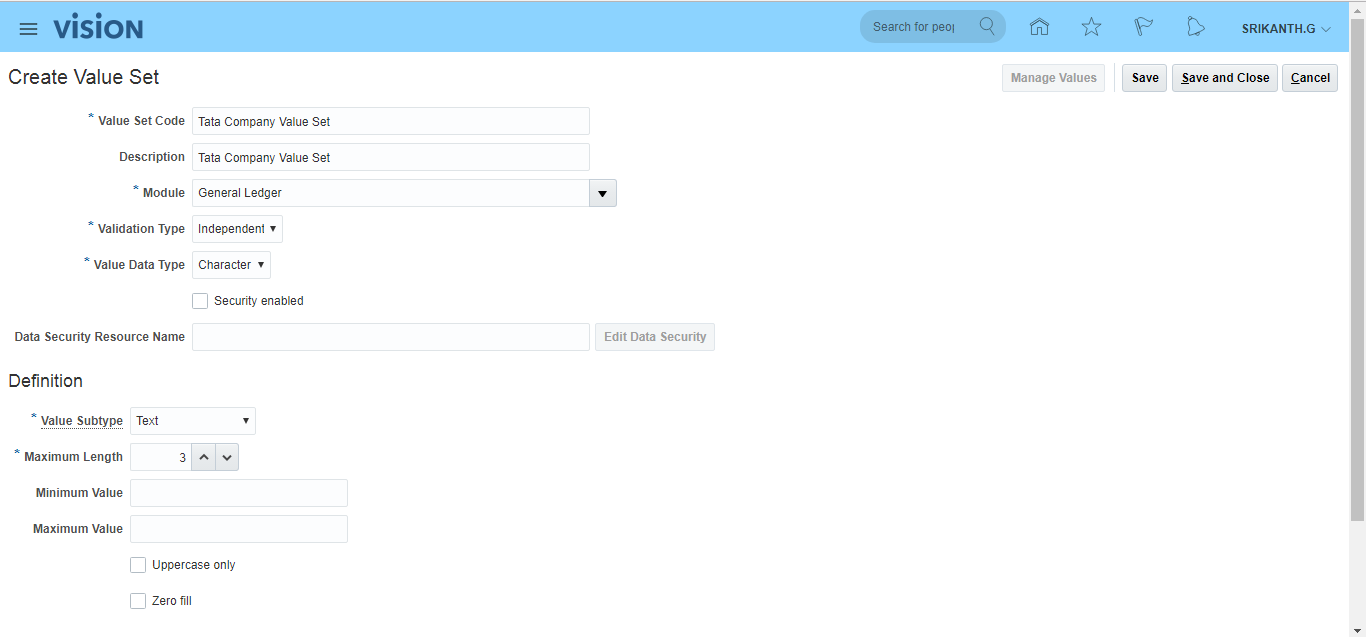Check the Uppercase only option
Viewport: 1366px width, 637px height.
pos(138,565)
